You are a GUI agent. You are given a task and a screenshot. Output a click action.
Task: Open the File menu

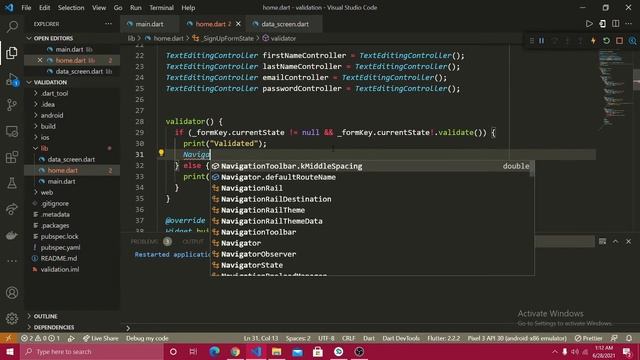point(26,8)
